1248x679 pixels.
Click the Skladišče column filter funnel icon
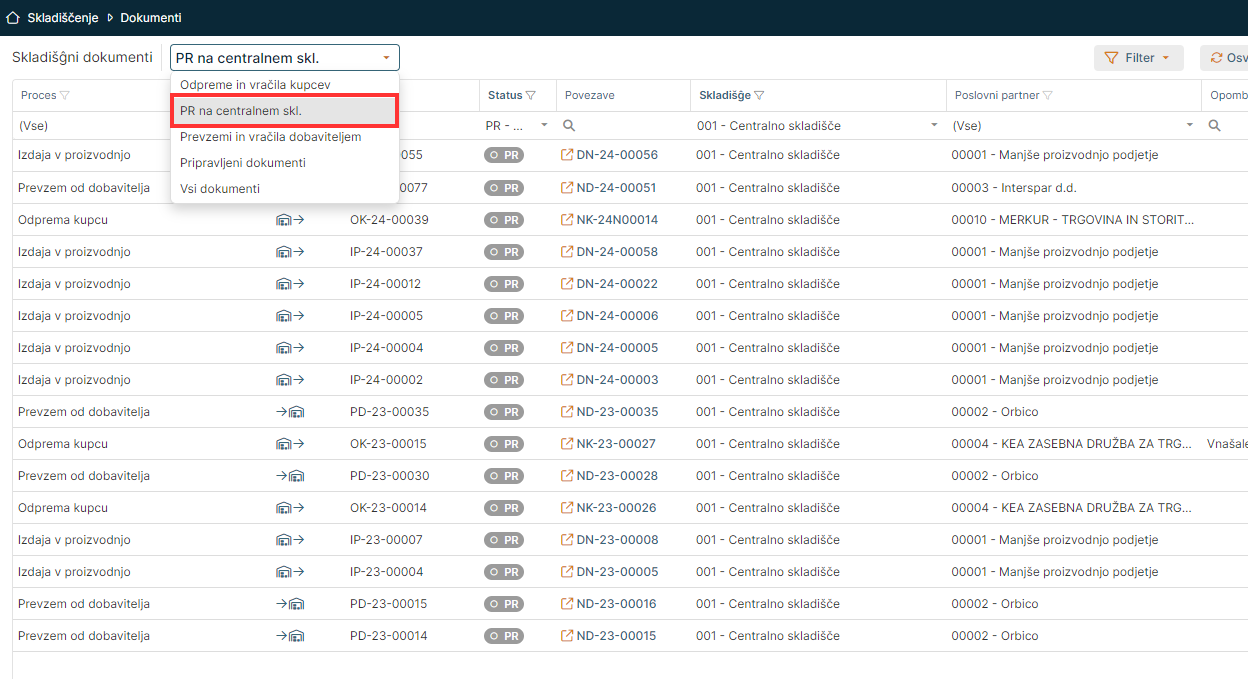coord(759,96)
